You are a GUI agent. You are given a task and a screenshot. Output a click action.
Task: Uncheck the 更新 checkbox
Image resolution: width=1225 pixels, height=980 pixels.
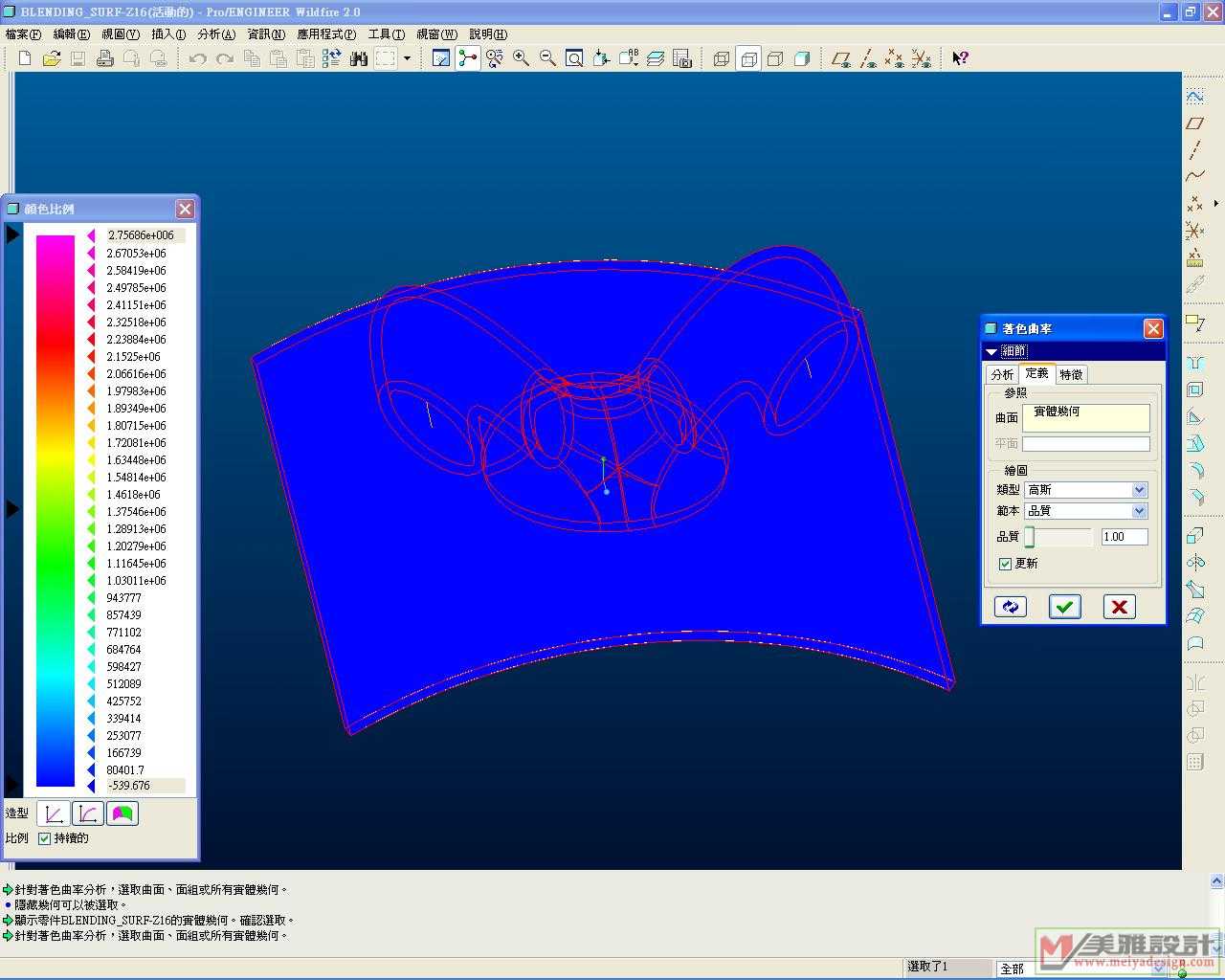click(1005, 564)
